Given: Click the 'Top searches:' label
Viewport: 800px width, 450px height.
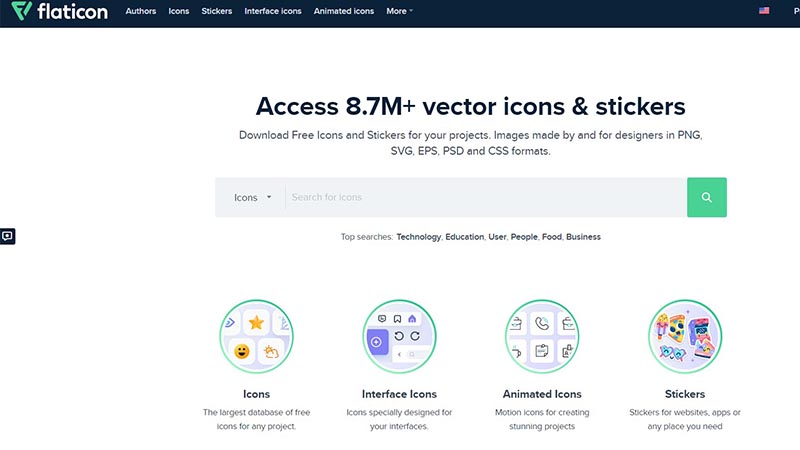Looking at the screenshot, I should click(367, 237).
